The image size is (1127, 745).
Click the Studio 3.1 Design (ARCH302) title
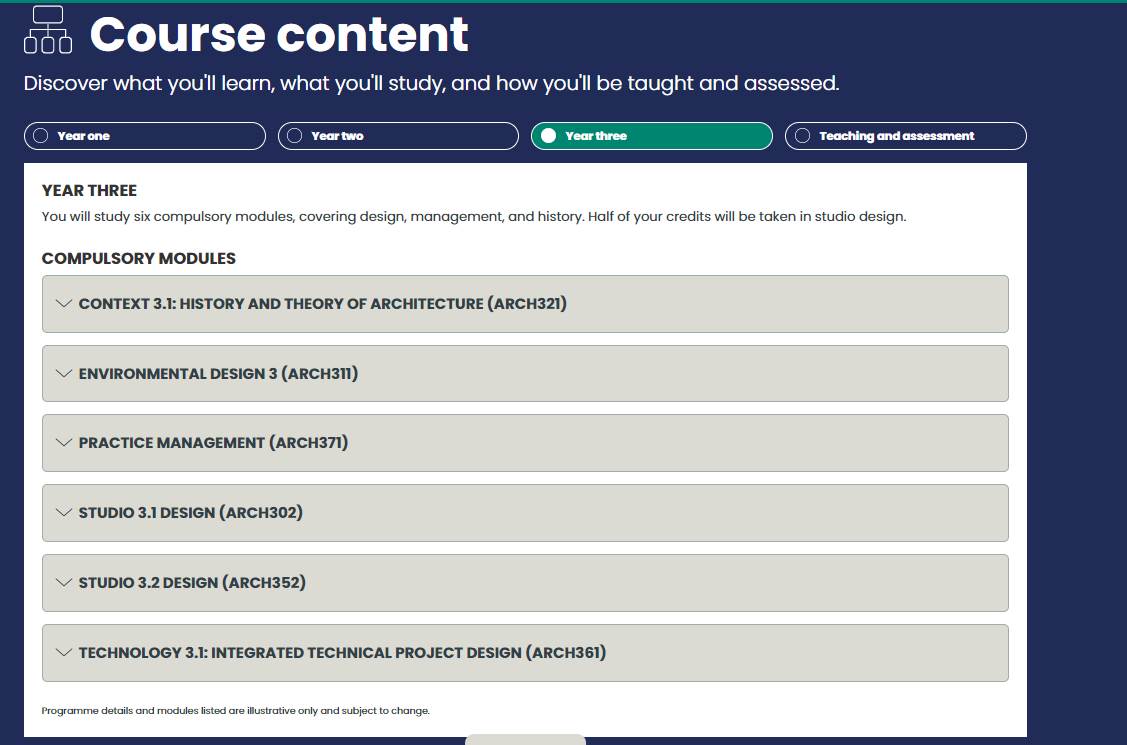tap(190, 512)
